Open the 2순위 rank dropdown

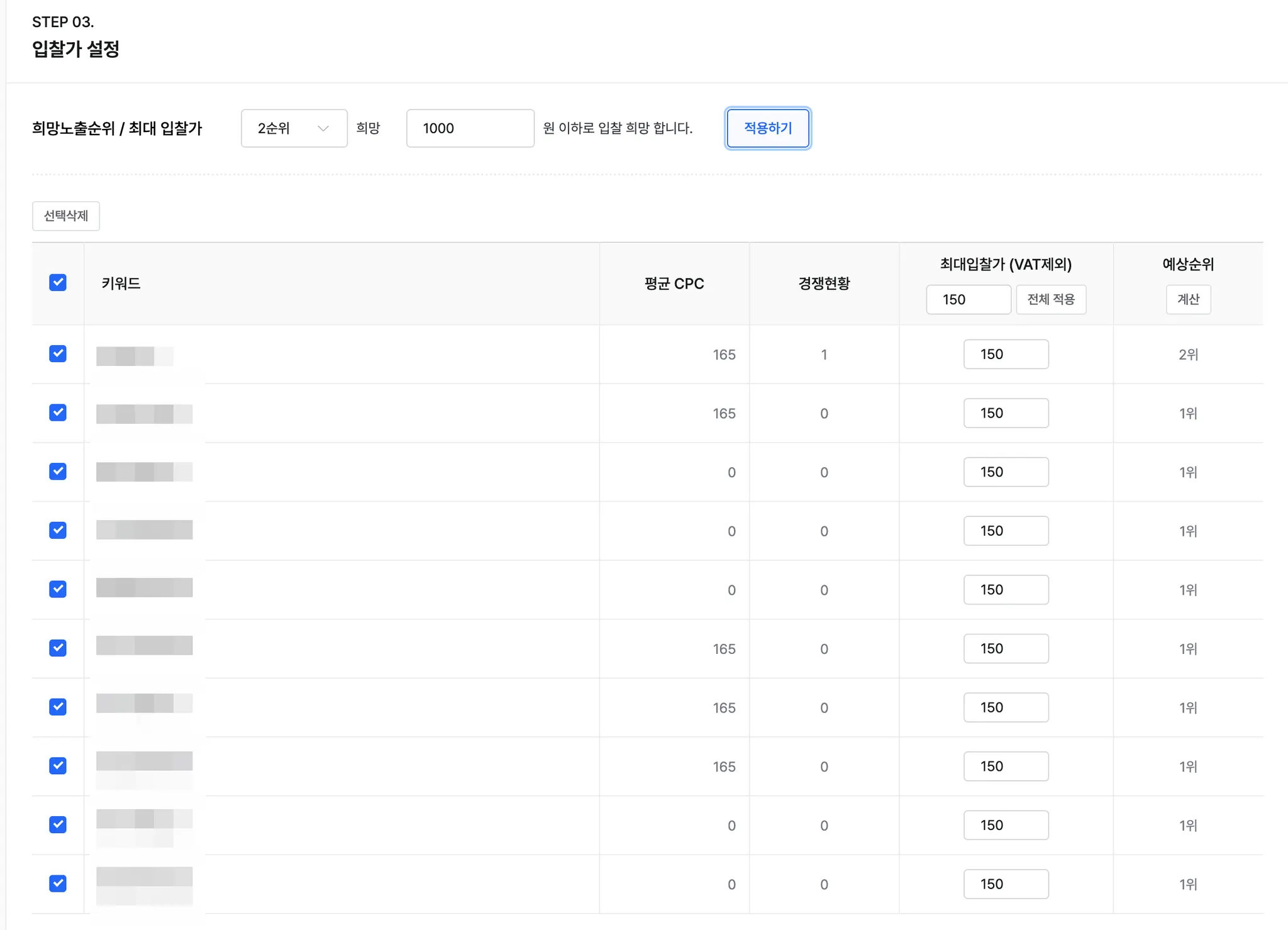point(294,128)
